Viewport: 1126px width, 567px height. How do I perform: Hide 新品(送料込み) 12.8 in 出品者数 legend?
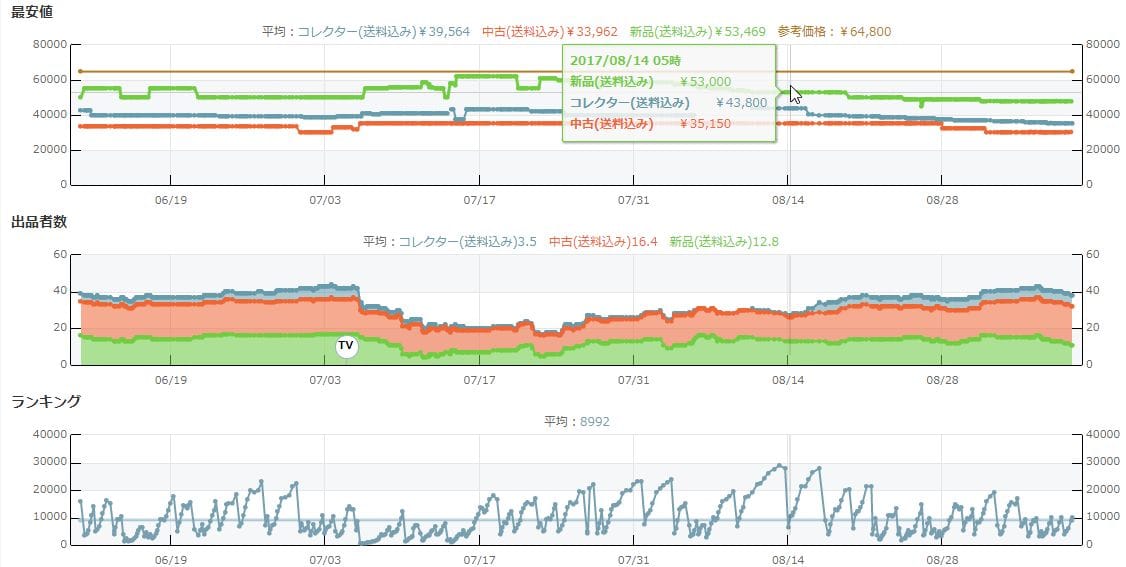tap(723, 241)
